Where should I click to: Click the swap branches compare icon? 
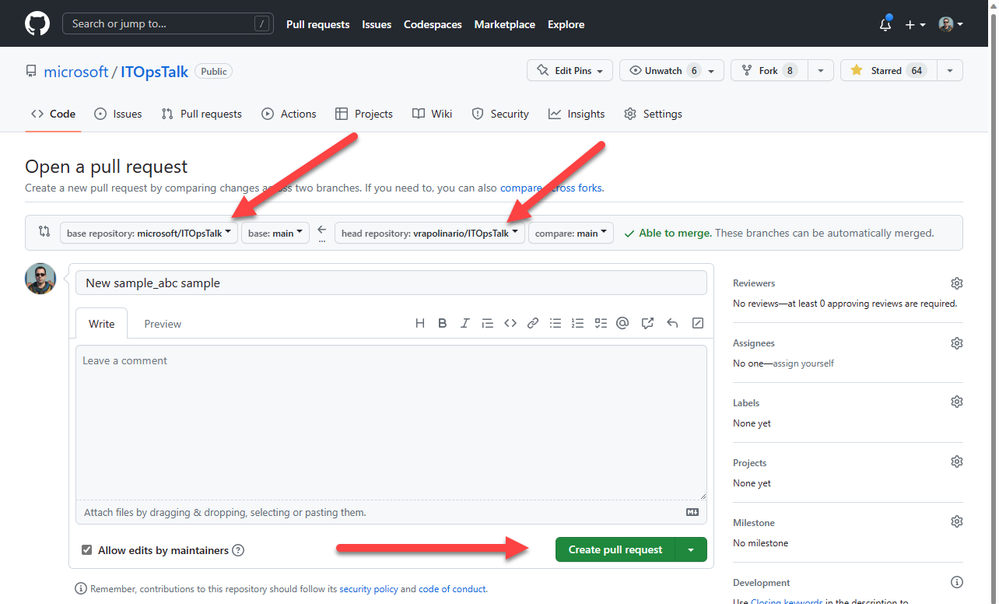coord(44,231)
